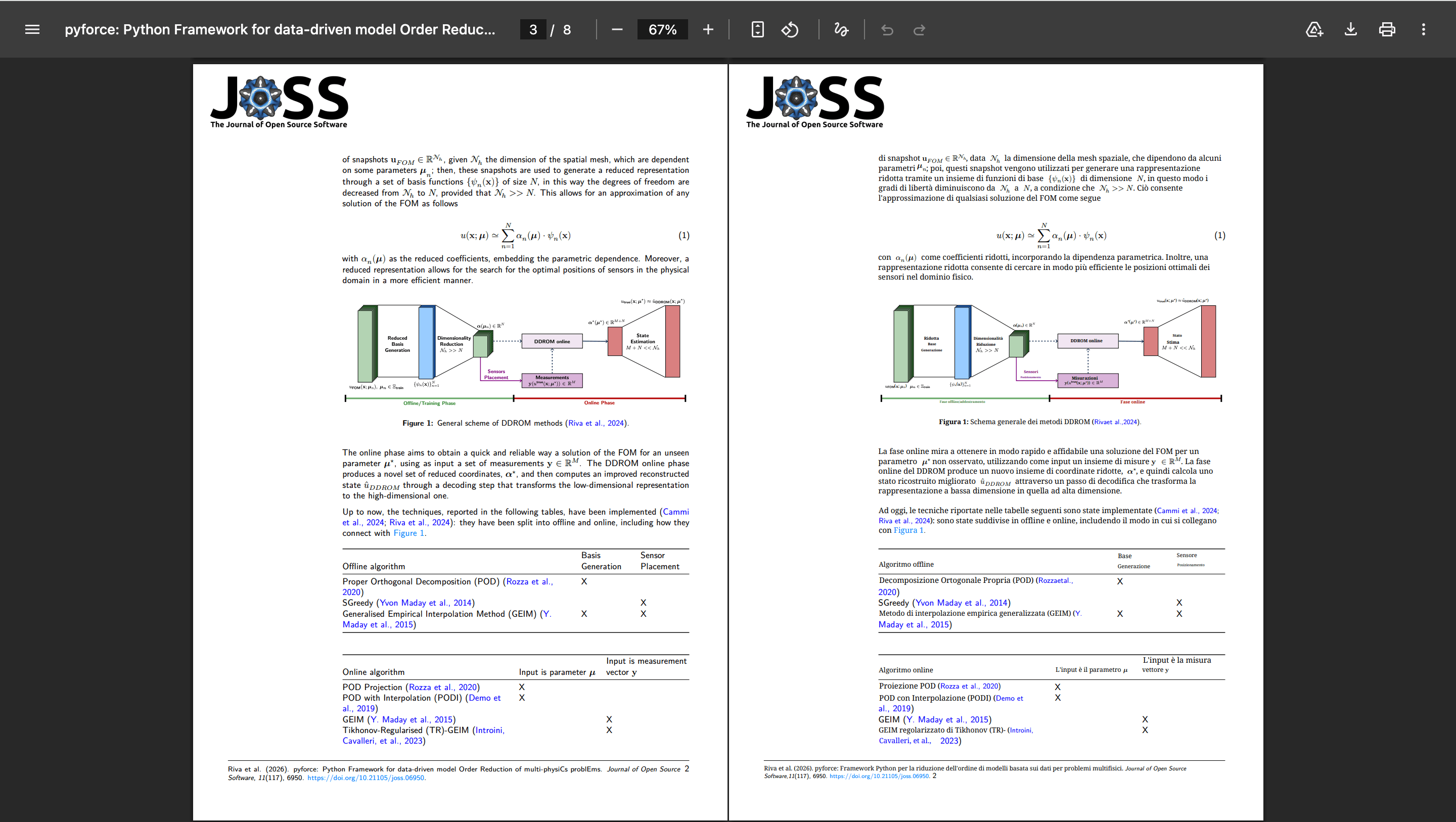Screen dimensions: 1456x822
Task: Open the more actions three-dot menu
Action: pyautogui.click(x=1423, y=29)
